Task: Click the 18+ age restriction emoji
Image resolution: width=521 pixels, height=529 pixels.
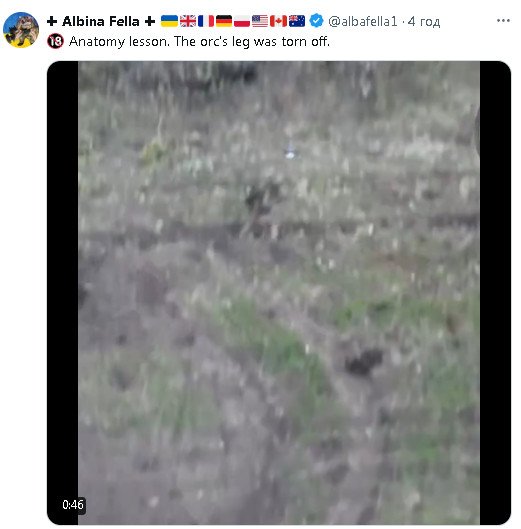Action: 55,41
